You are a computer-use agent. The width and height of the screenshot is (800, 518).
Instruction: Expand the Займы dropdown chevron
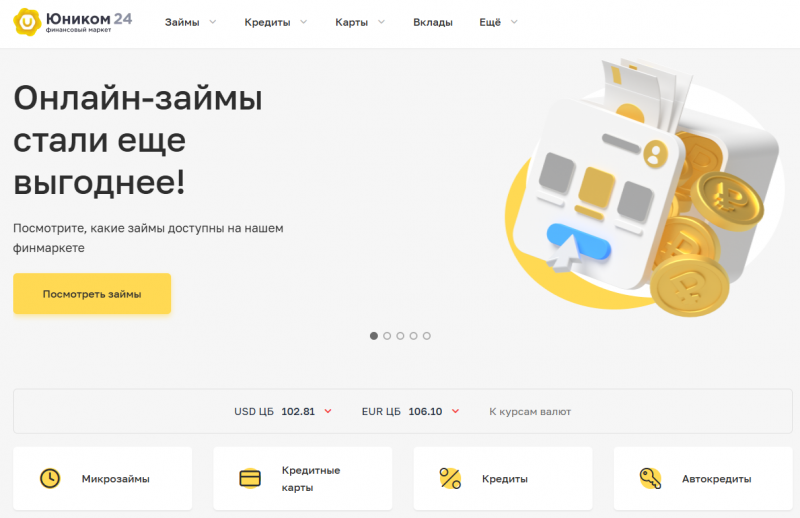213,22
